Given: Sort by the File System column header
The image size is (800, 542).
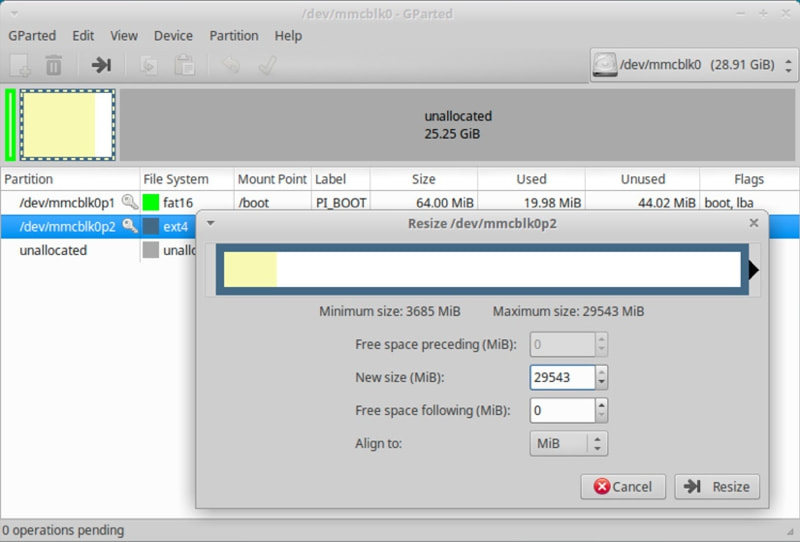Looking at the screenshot, I should [187, 179].
